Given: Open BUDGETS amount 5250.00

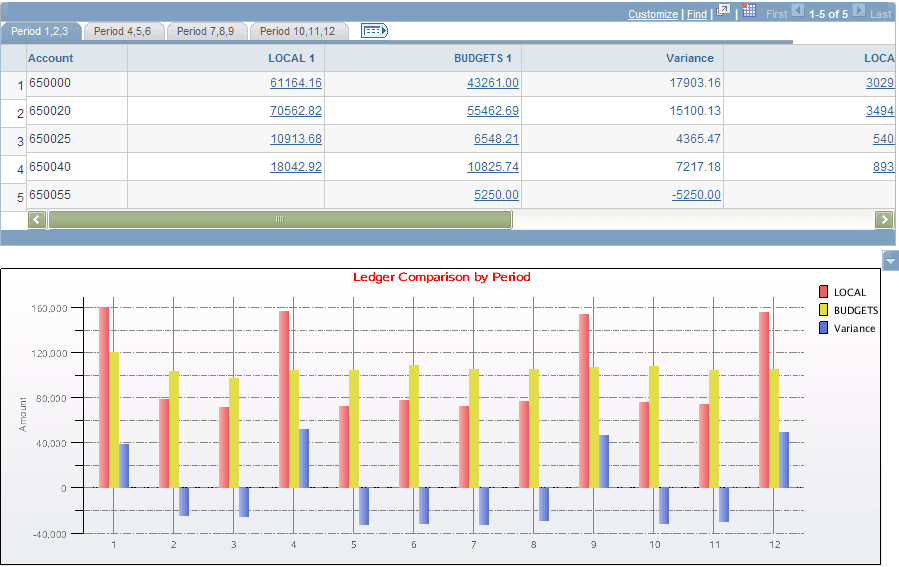Looking at the screenshot, I should 496,195.
